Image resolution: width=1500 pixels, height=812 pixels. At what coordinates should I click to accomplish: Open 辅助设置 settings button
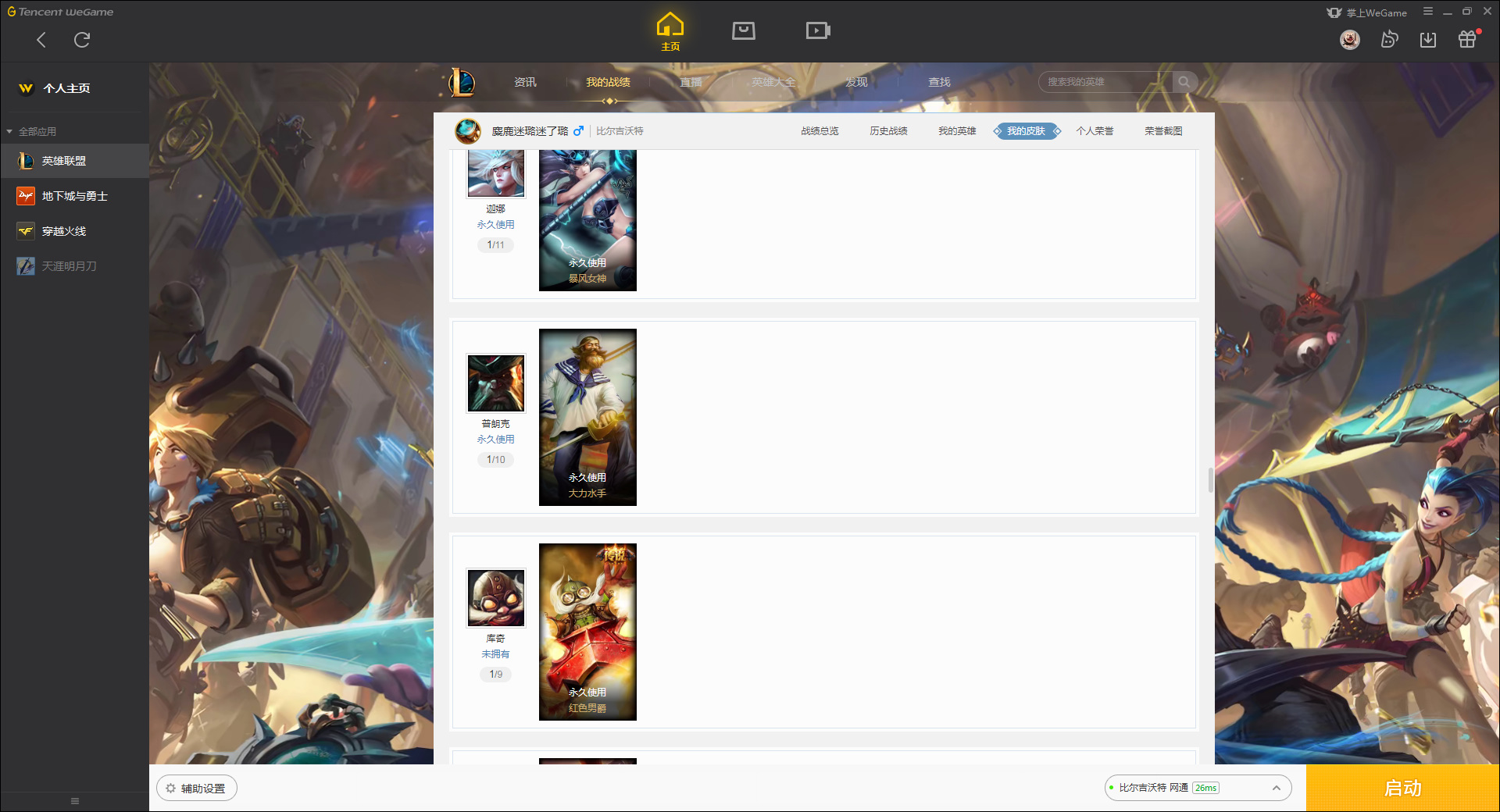coord(197,789)
